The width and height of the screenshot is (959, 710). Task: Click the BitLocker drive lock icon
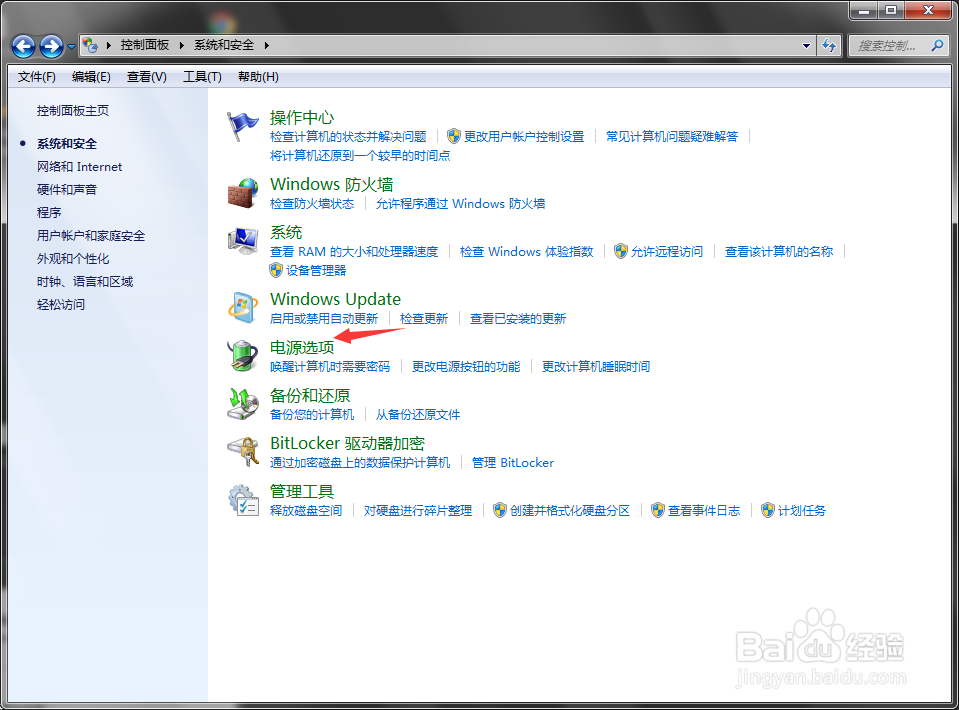(x=243, y=451)
